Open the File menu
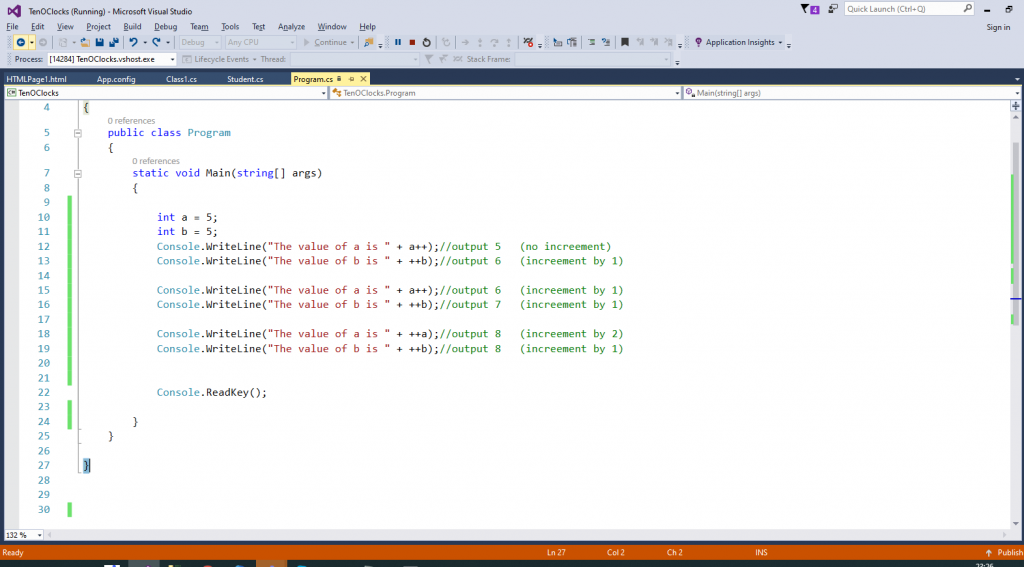Screen dimensions: 1024x567 [x=12, y=27]
